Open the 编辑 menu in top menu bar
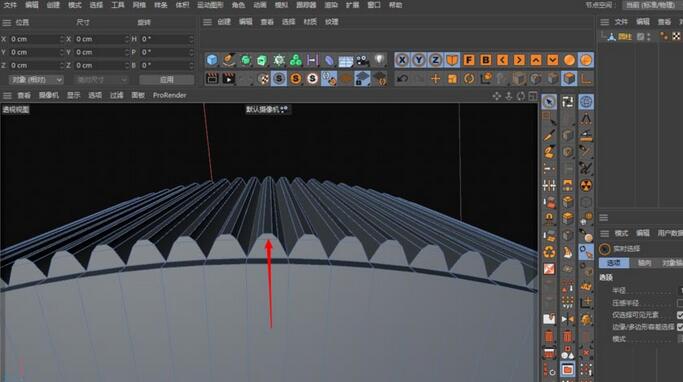 click(32, 5)
